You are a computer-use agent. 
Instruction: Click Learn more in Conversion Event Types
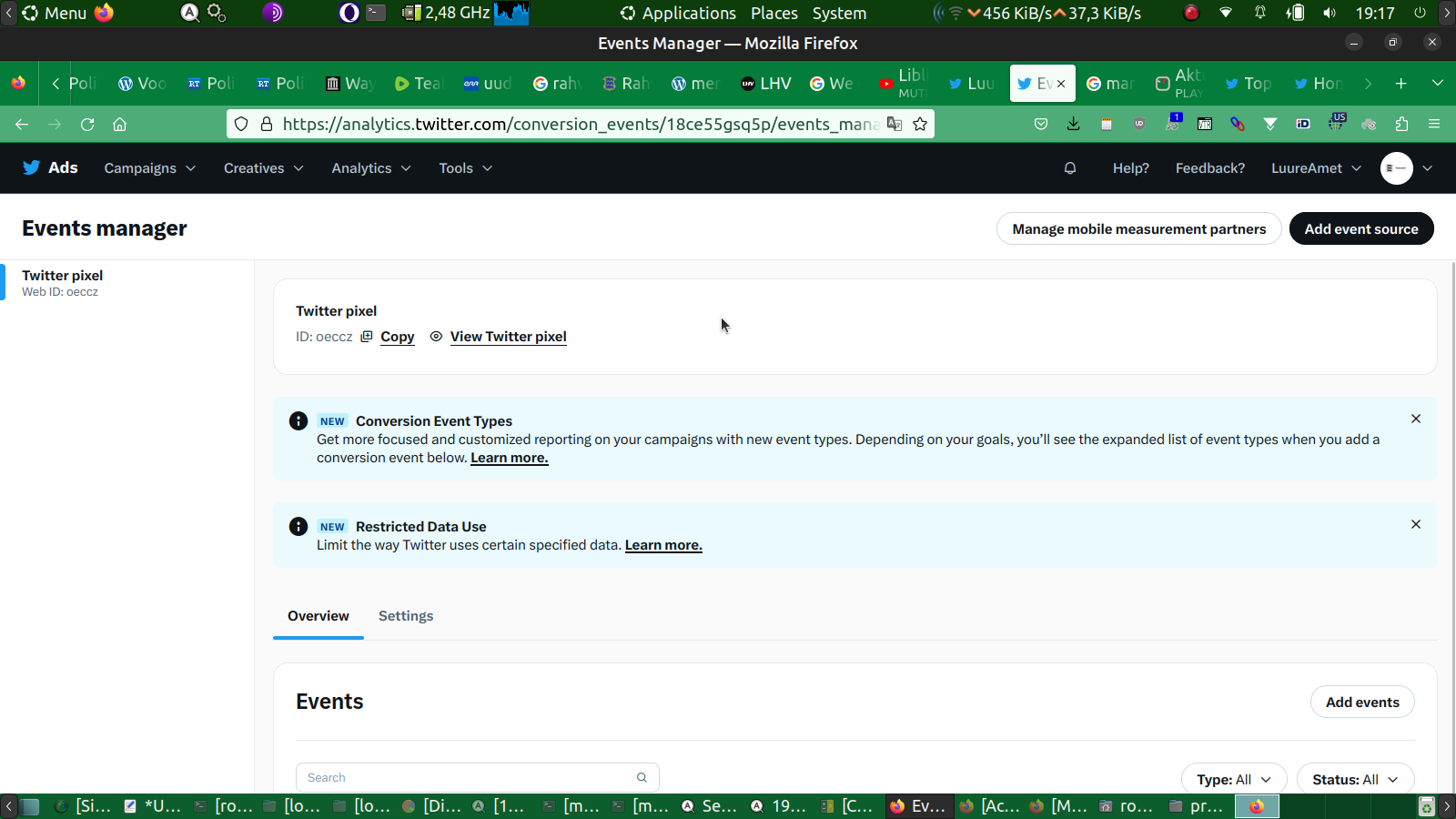510,458
